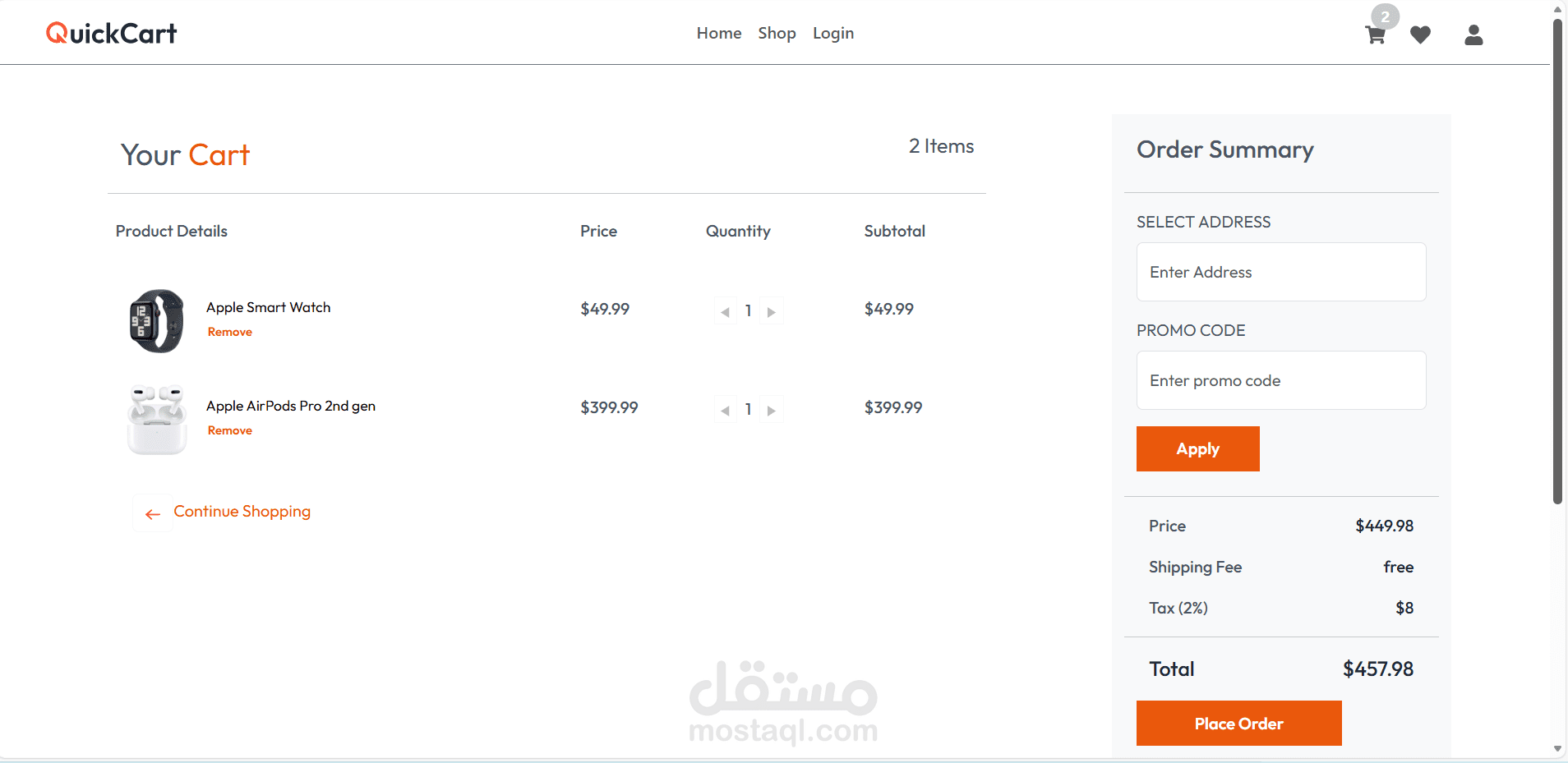Increase Apple Smart Watch quantity
Viewport: 1568px width, 763px height.
[771, 311]
